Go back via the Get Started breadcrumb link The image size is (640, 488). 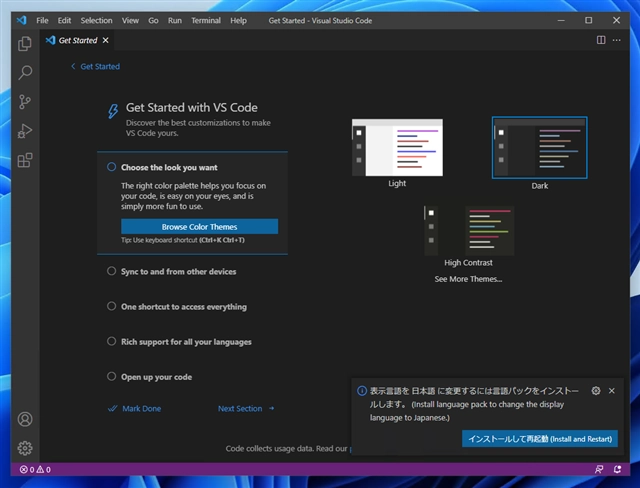point(96,66)
